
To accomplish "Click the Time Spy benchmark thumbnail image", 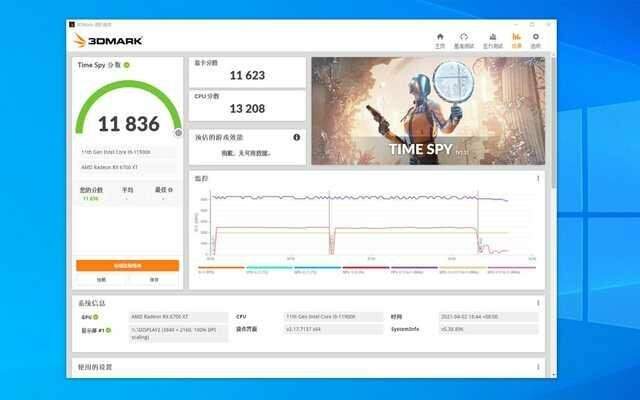I will (x=428, y=111).
